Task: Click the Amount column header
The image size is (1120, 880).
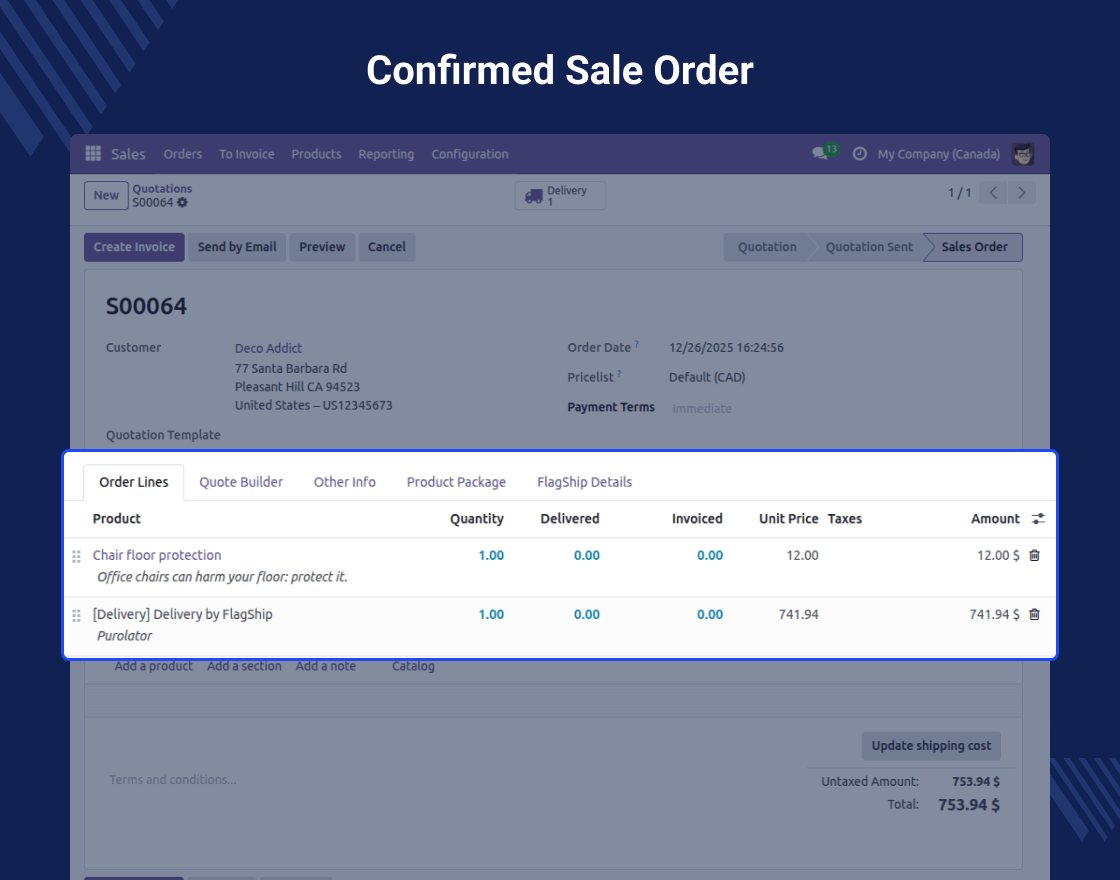Action: point(995,519)
